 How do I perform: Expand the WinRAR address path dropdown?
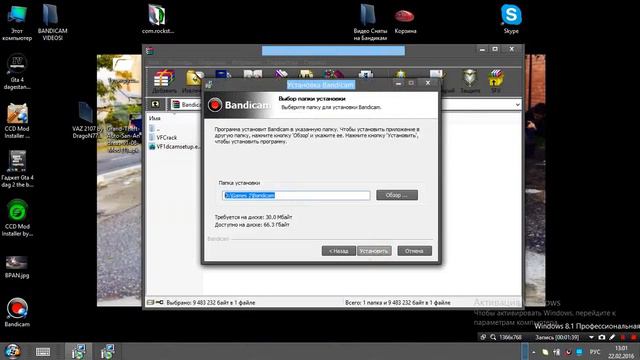(x=518, y=105)
